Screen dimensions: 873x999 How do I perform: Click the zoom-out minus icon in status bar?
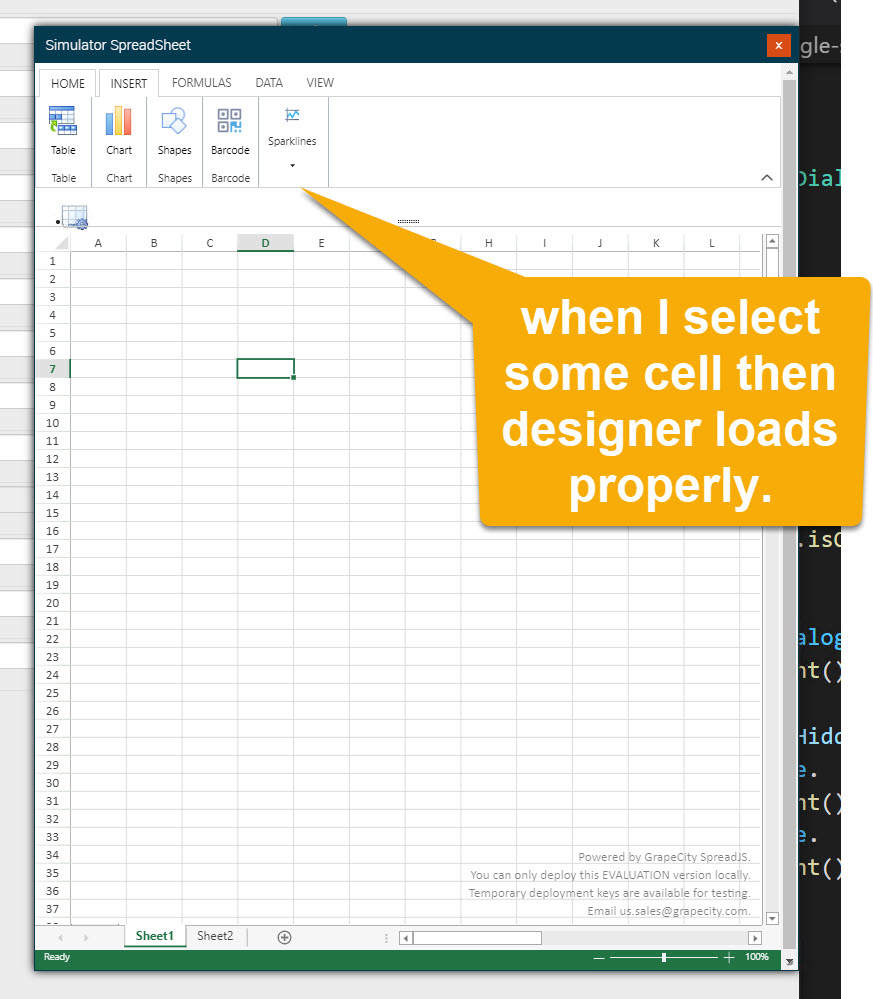599,957
